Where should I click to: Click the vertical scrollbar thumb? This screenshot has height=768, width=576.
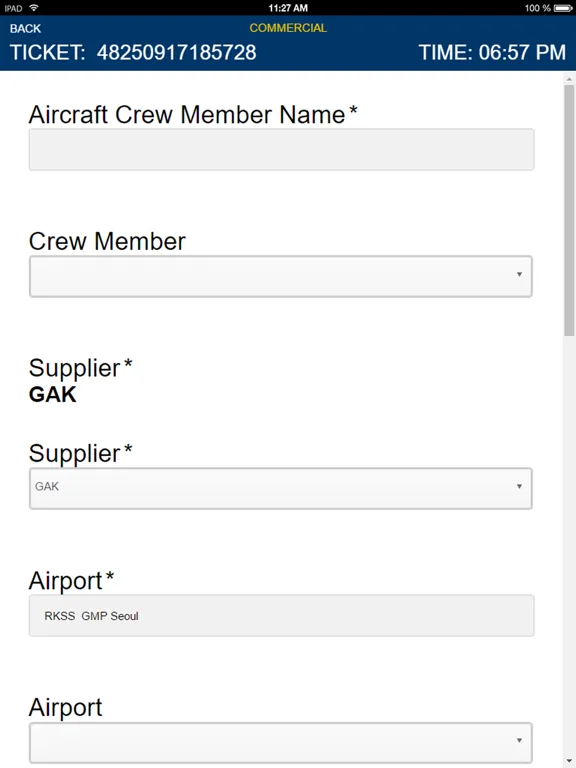(569, 211)
